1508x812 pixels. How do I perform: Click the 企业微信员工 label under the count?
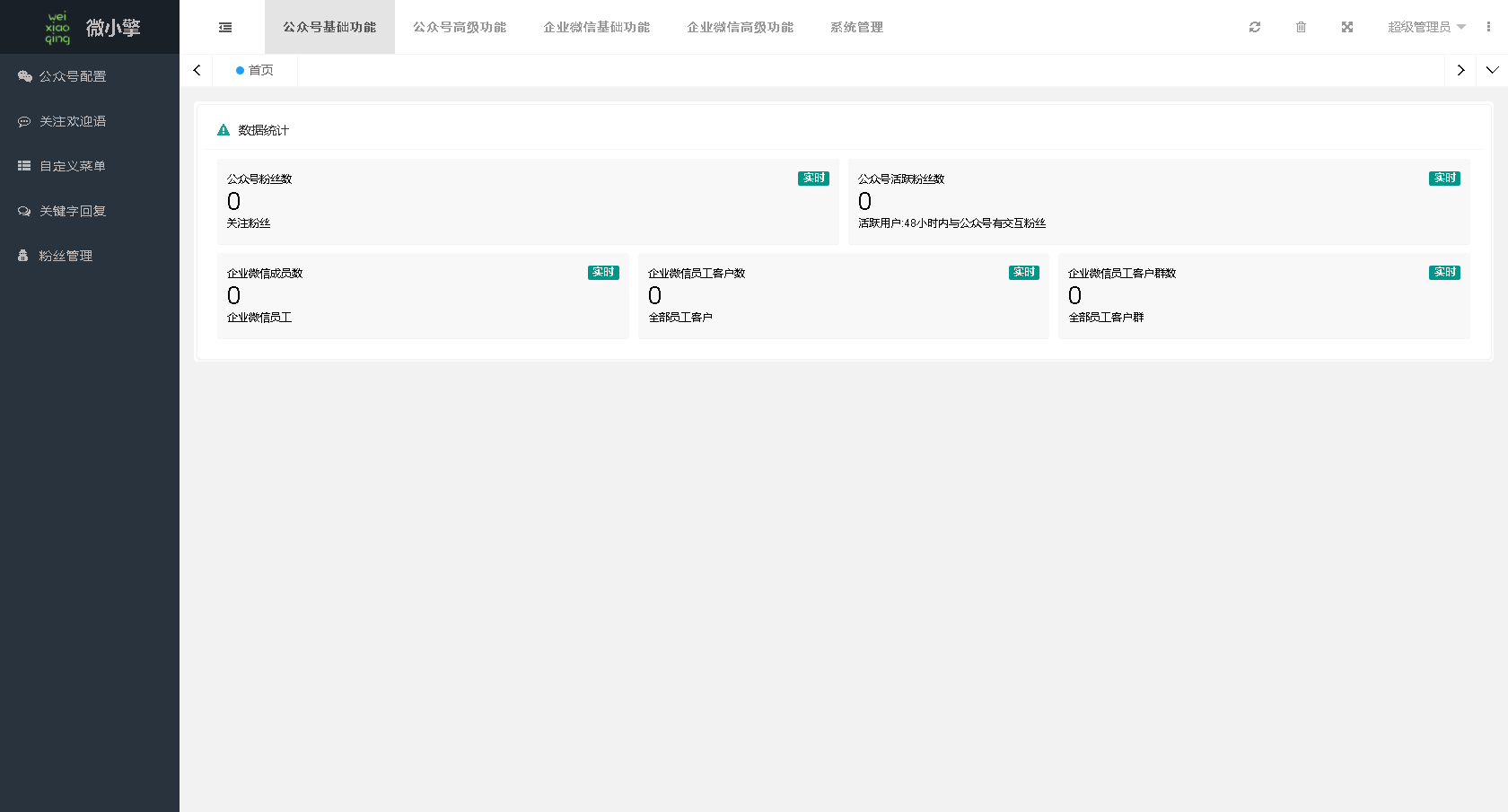click(259, 318)
